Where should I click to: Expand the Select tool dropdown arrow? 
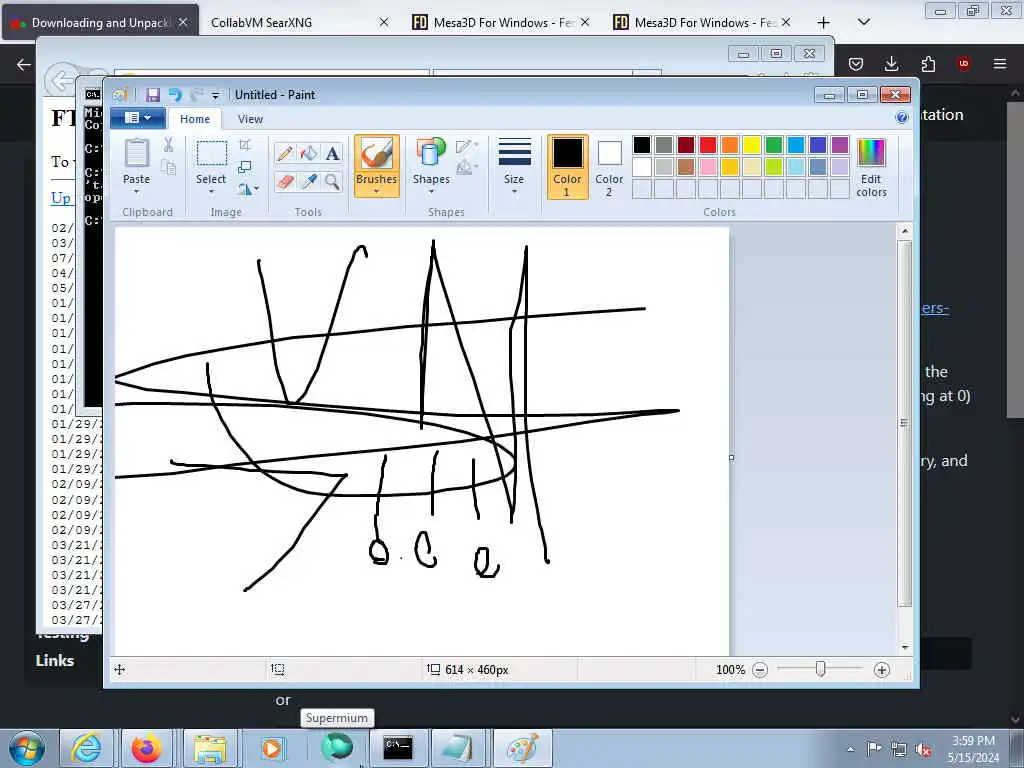(x=211, y=191)
